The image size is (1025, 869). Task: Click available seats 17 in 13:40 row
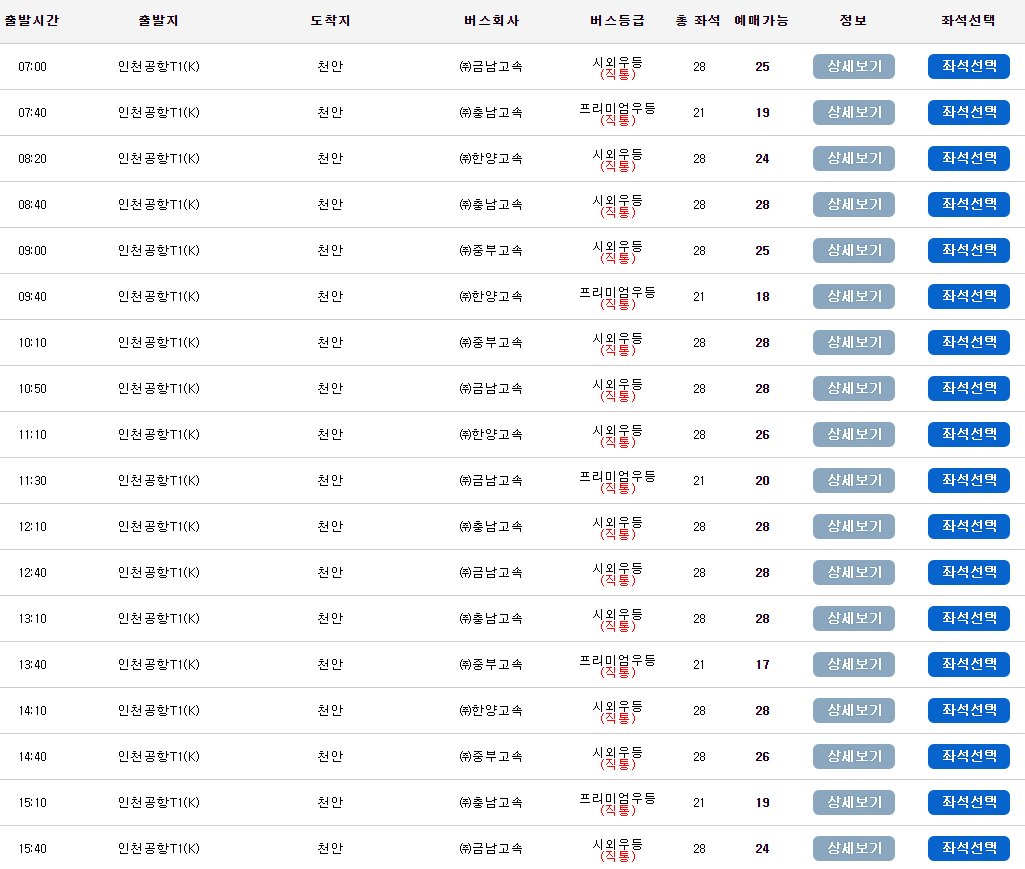point(762,664)
